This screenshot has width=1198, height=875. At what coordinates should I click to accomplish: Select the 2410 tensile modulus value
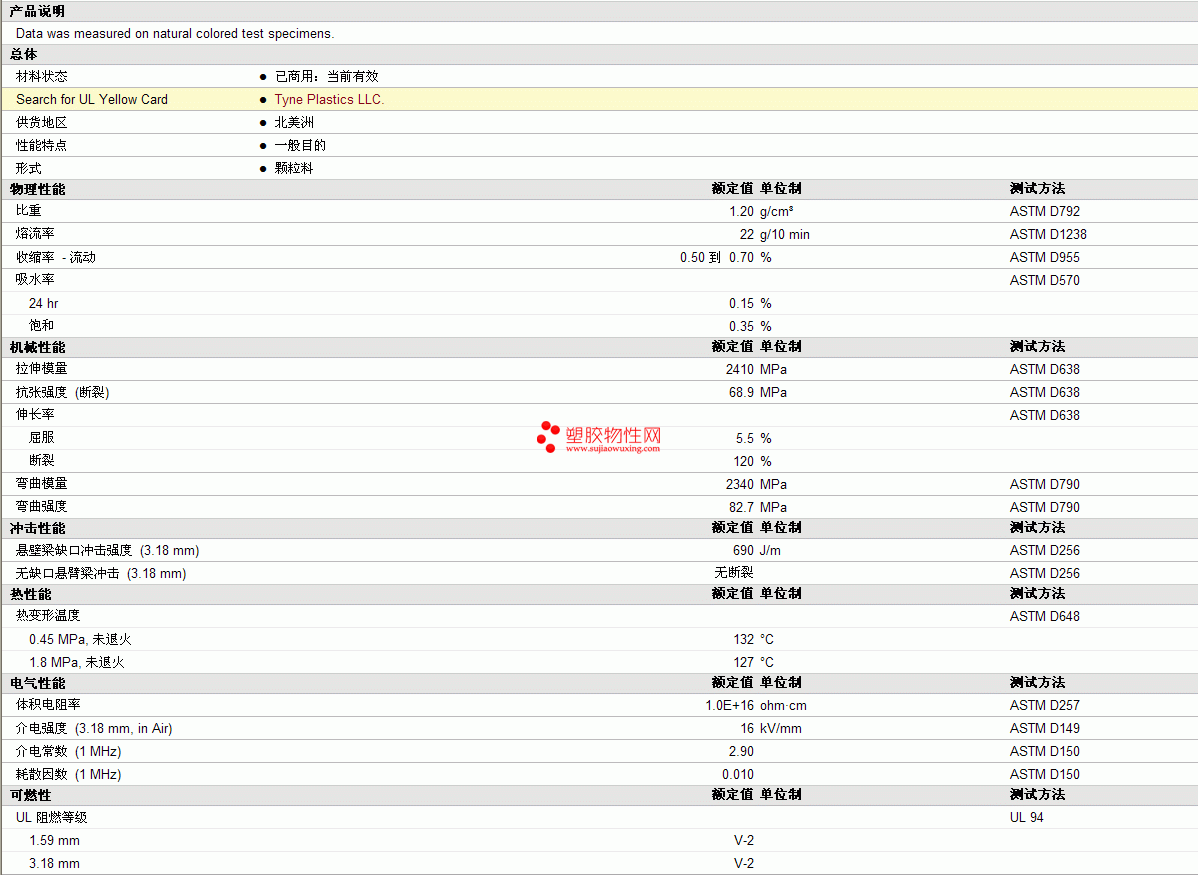740,369
